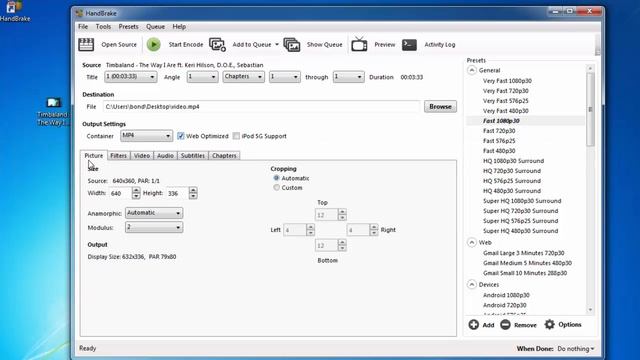Open the Add to Queue dropdown arrow
The height and width of the screenshot is (360, 640).
point(277,44)
